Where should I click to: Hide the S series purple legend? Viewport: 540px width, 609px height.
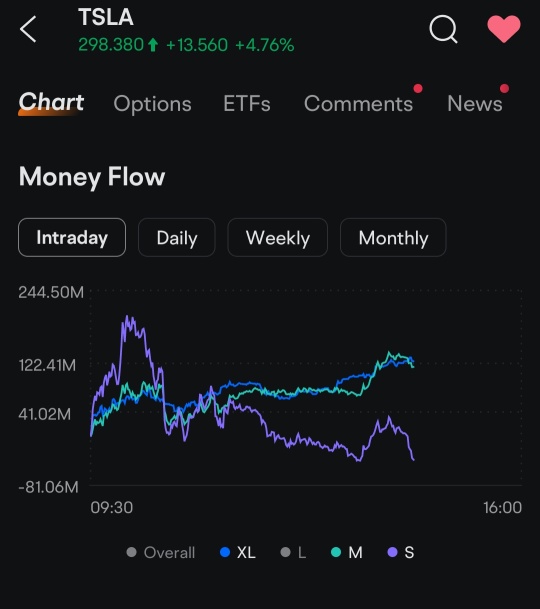point(401,552)
